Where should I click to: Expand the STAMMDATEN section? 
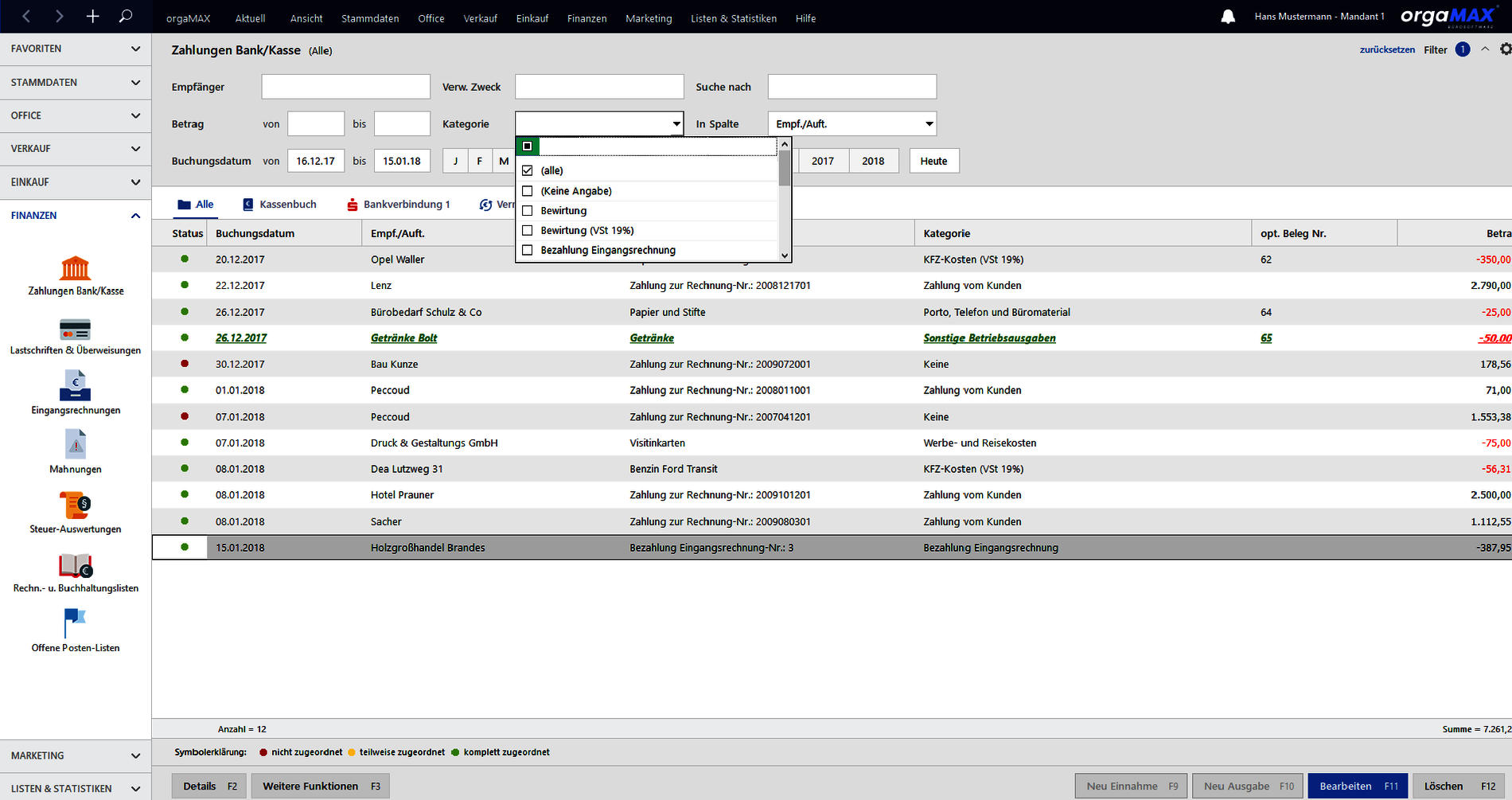pos(76,82)
